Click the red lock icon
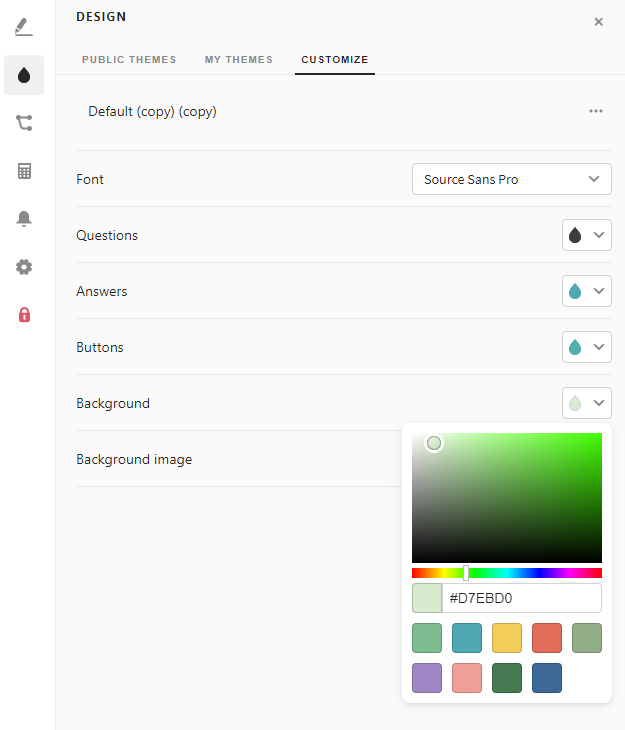Image resolution: width=625 pixels, height=730 pixels. (x=24, y=315)
